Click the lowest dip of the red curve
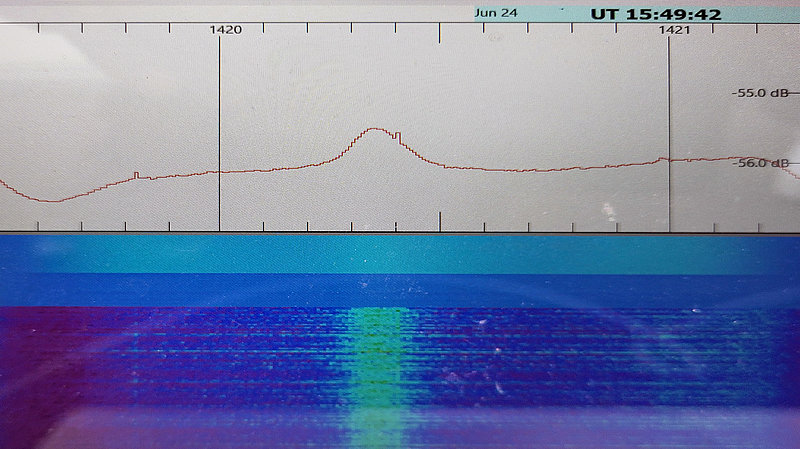Image resolution: width=800 pixels, height=449 pixels. click(52, 201)
